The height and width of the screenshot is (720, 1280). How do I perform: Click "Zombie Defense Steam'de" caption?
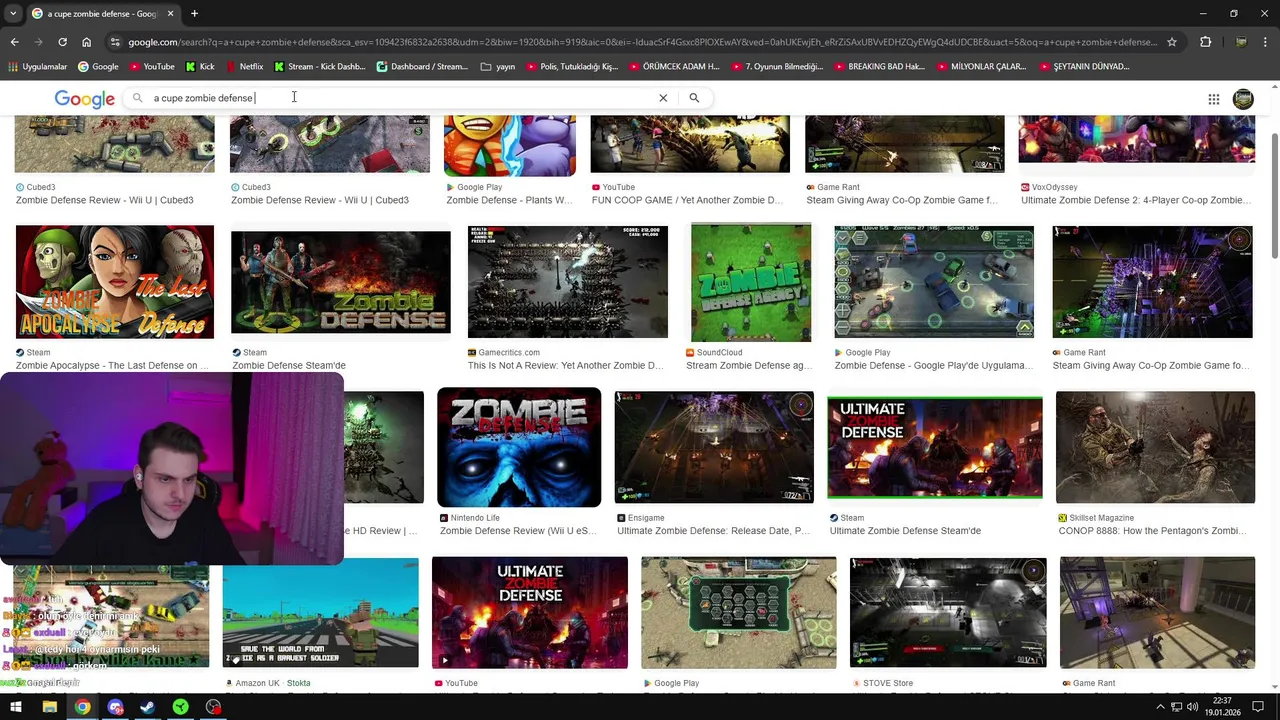289,366
